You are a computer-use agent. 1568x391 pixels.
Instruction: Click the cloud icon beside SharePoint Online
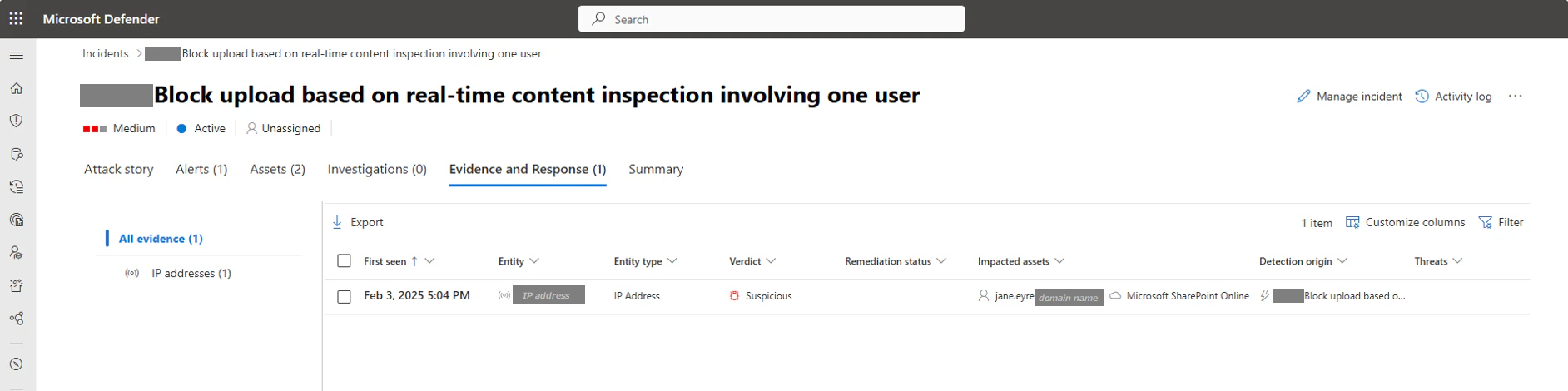(x=1115, y=295)
